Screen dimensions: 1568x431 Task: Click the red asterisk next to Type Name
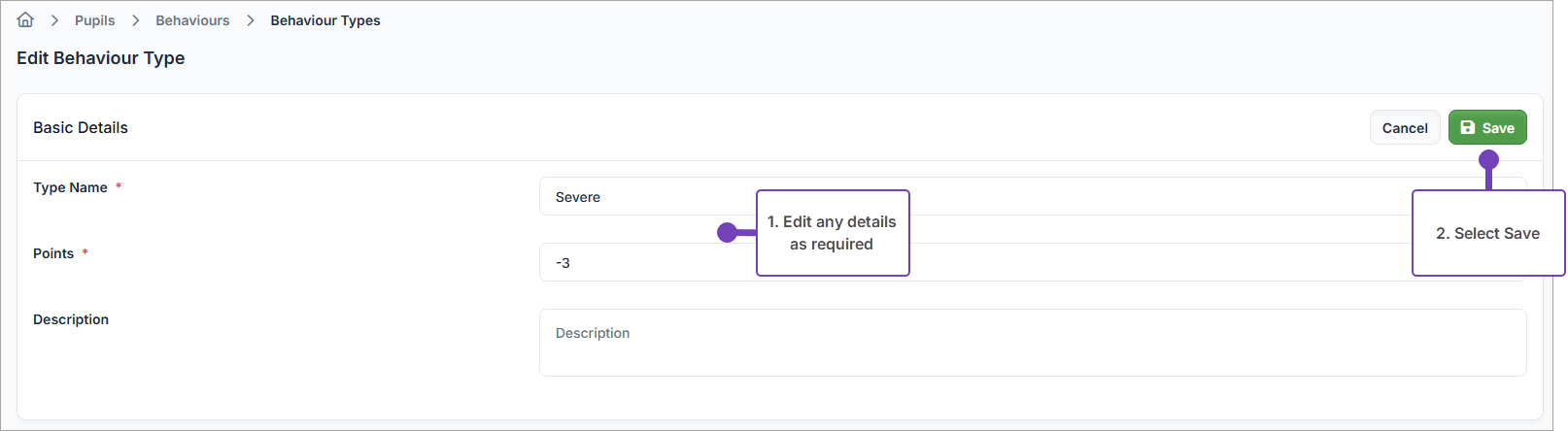pyautogui.click(x=119, y=186)
